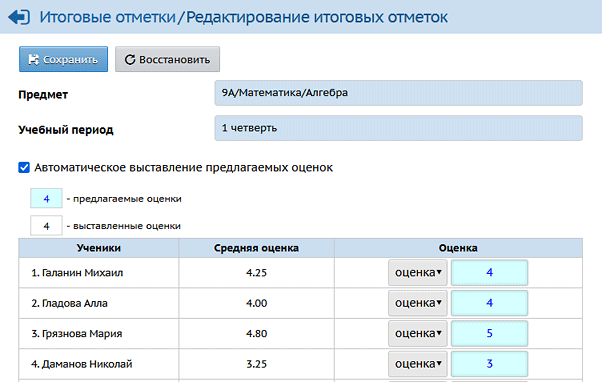Viewport: 602px width, 382px height.
Task: Edit grade field for Гладова Алла
Action: click(x=490, y=303)
